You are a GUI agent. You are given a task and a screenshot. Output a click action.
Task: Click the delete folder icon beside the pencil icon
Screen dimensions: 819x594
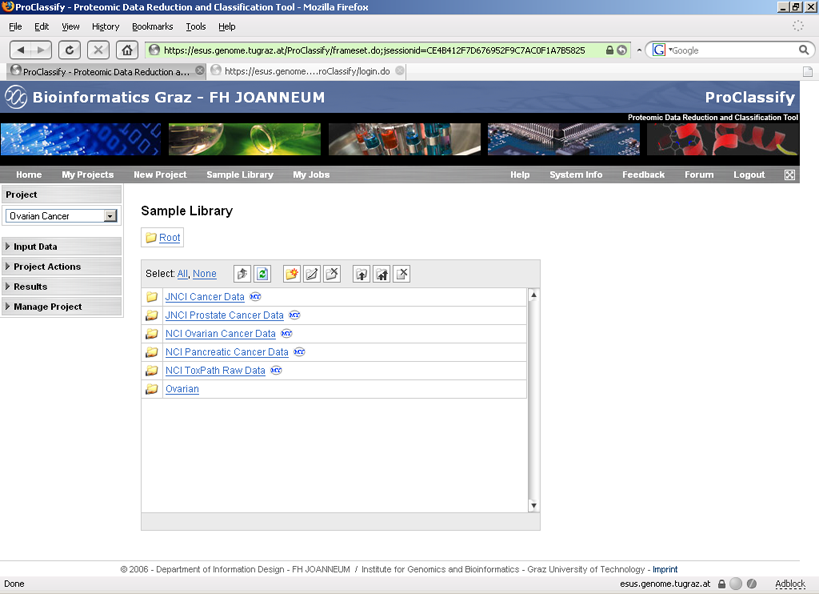coord(332,274)
